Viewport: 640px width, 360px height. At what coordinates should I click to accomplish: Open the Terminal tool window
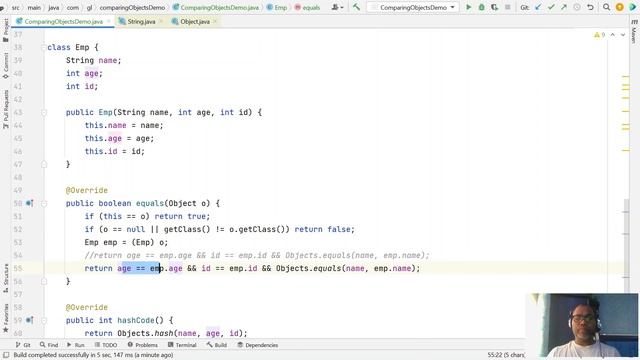tap(182, 345)
